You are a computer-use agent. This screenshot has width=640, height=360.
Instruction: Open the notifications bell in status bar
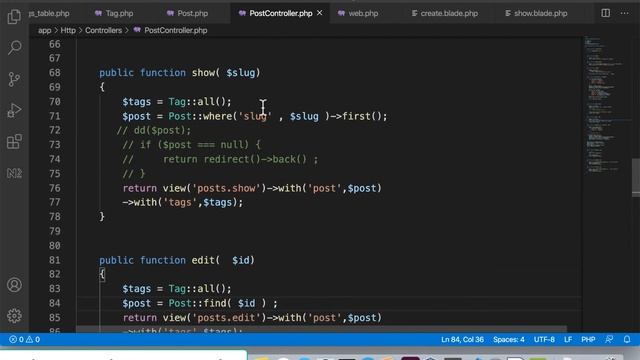tap(627, 339)
